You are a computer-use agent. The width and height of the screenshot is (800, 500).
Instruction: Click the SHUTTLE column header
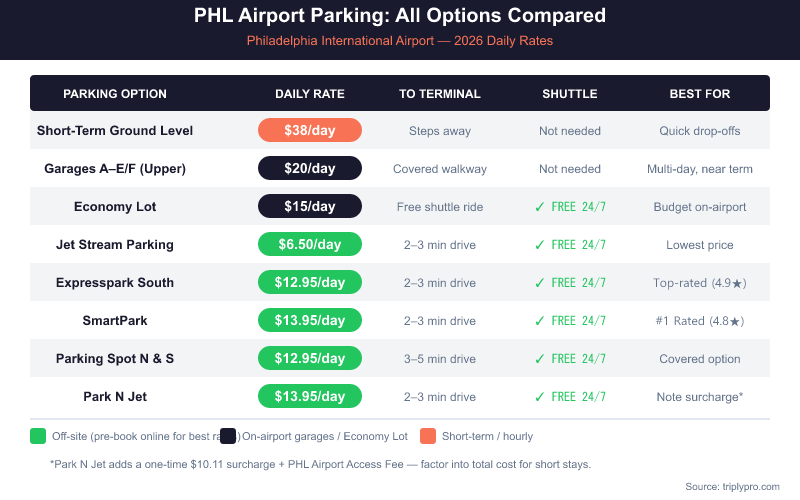click(x=570, y=94)
